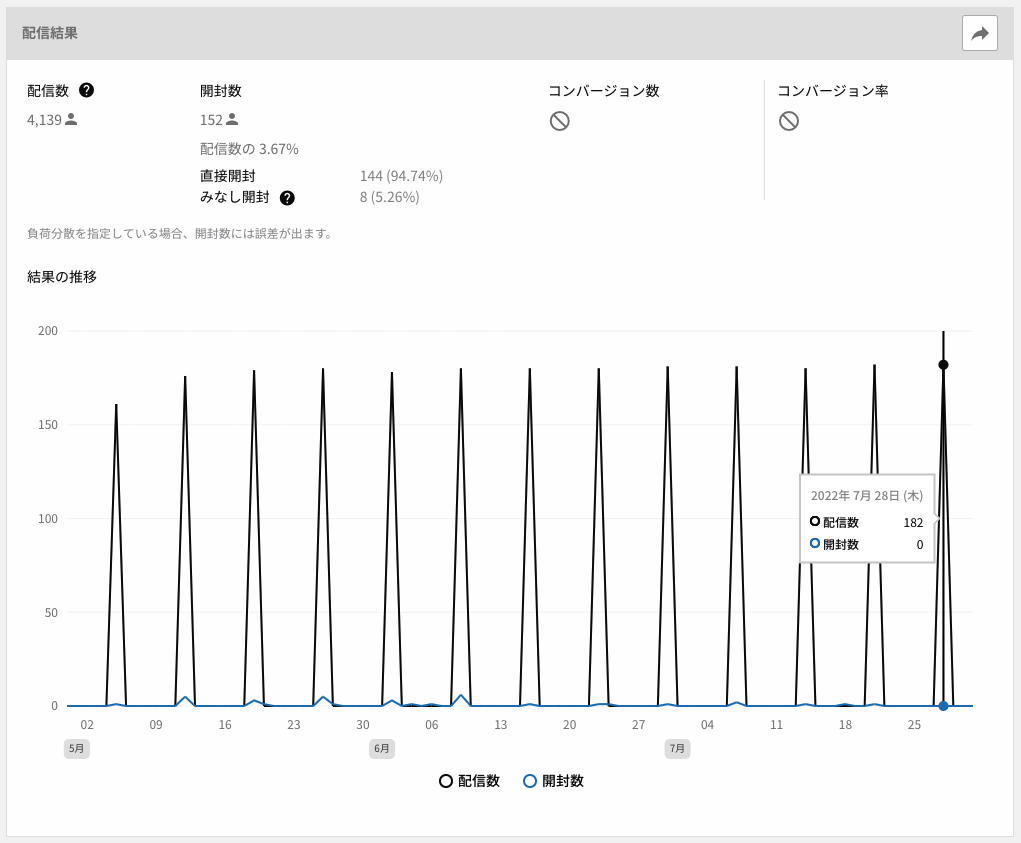
Task: Select the 7月 month marker
Action: pyautogui.click(x=677, y=748)
